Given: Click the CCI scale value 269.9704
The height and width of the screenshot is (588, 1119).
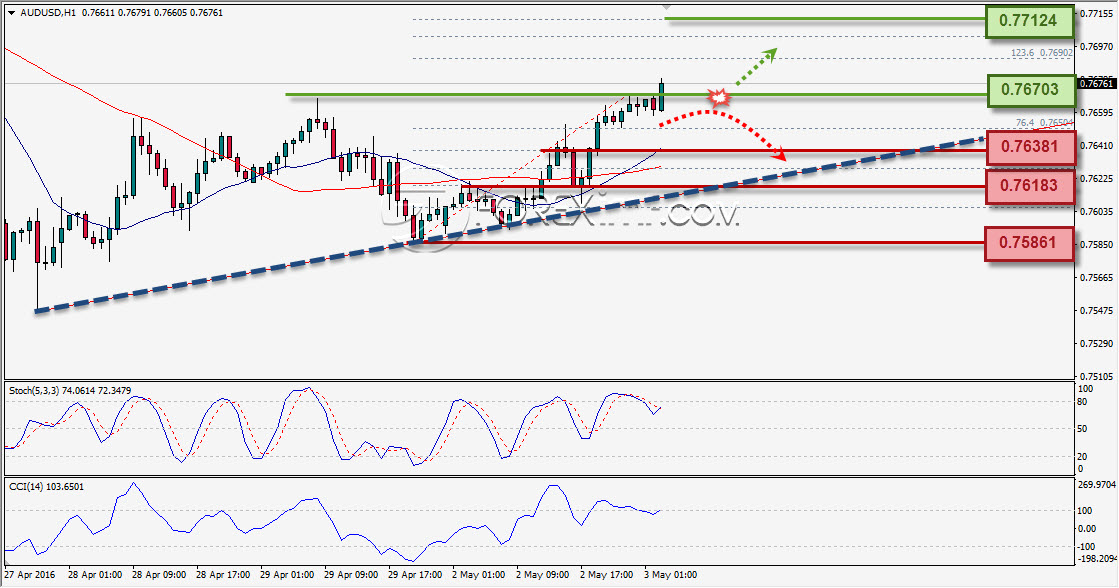Looking at the screenshot, I should tap(1096, 485).
